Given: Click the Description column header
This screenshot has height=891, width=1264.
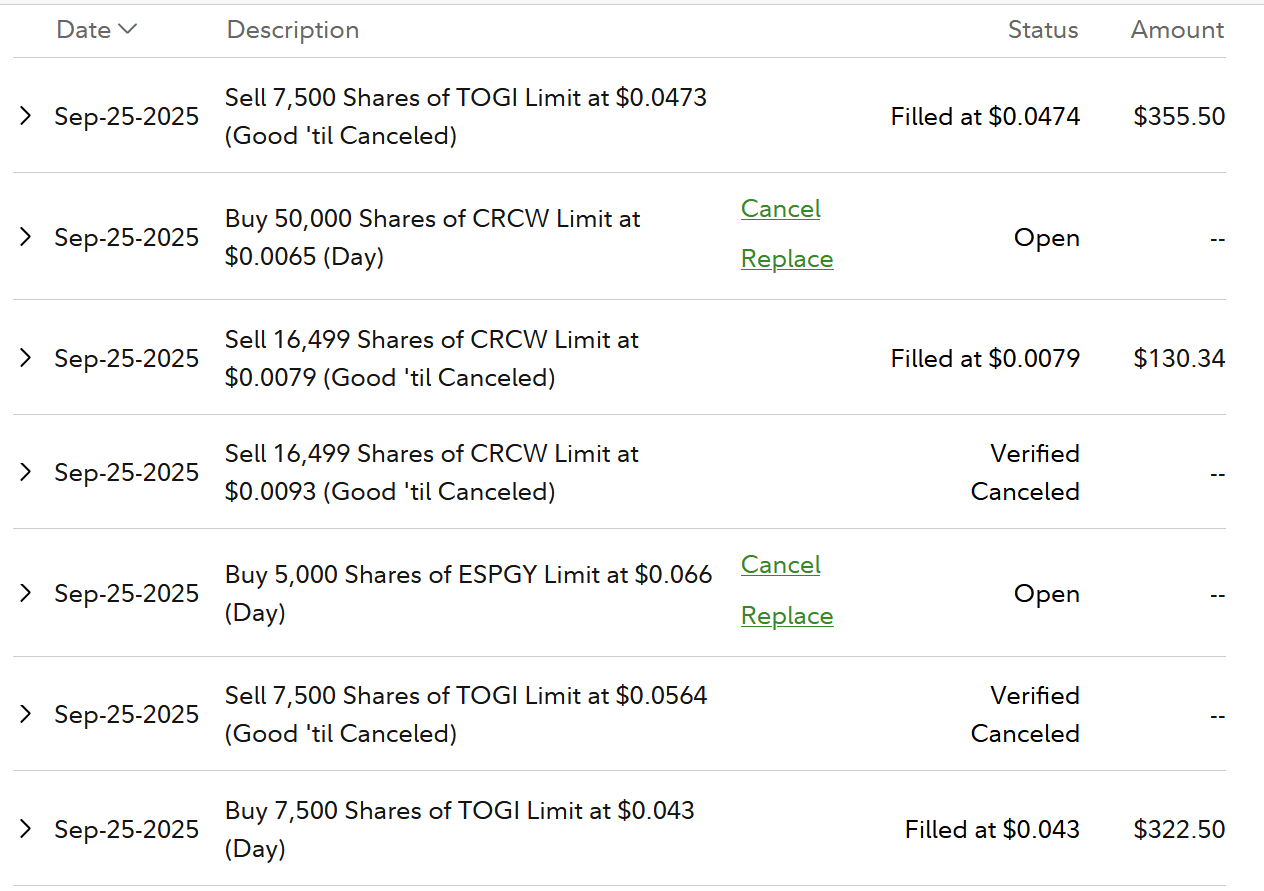Looking at the screenshot, I should click(x=293, y=30).
